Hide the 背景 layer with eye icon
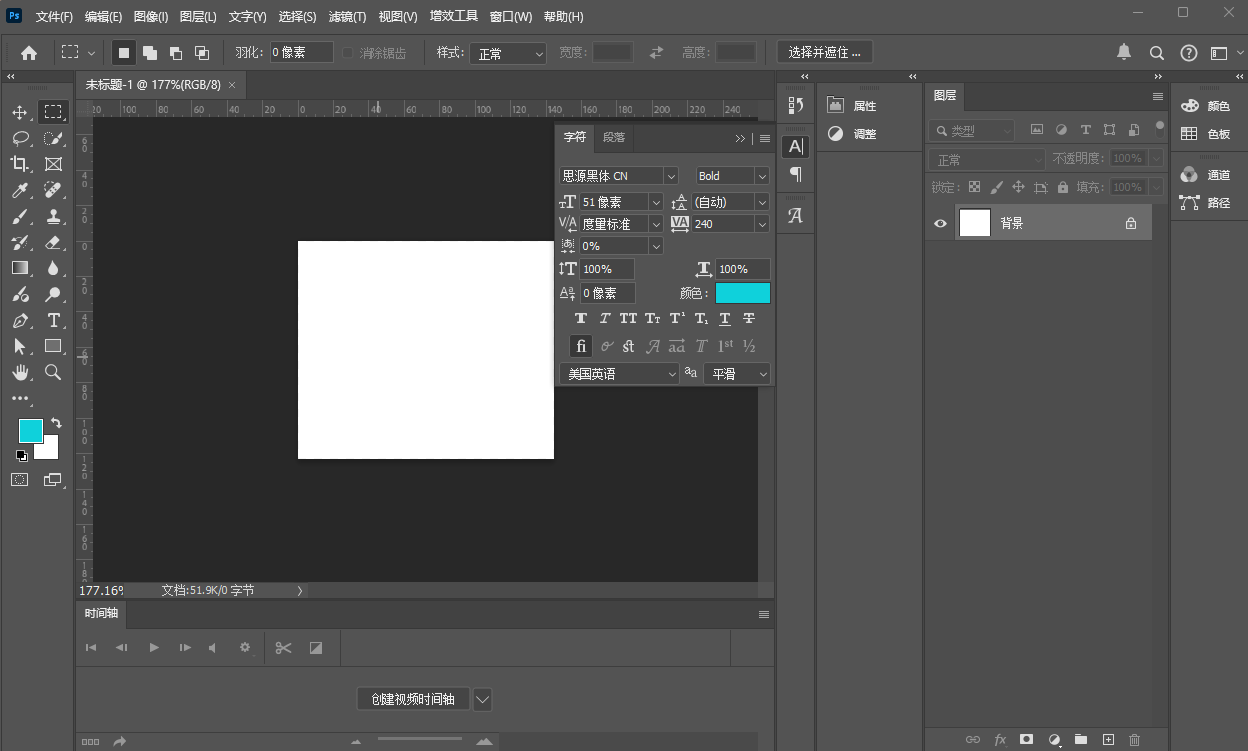The height and width of the screenshot is (751, 1248). [x=940, y=224]
